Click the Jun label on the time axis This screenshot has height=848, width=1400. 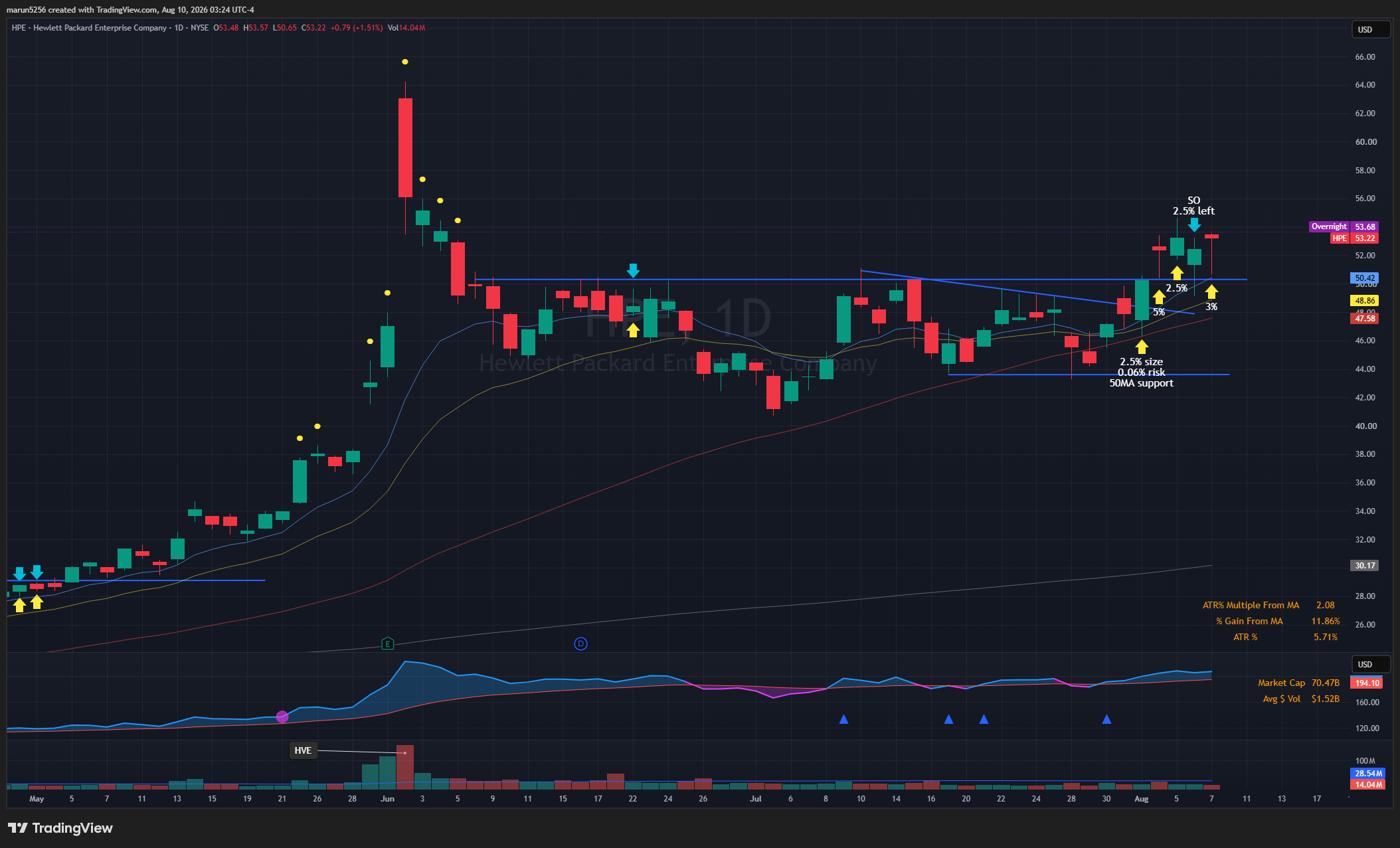pos(388,799)
